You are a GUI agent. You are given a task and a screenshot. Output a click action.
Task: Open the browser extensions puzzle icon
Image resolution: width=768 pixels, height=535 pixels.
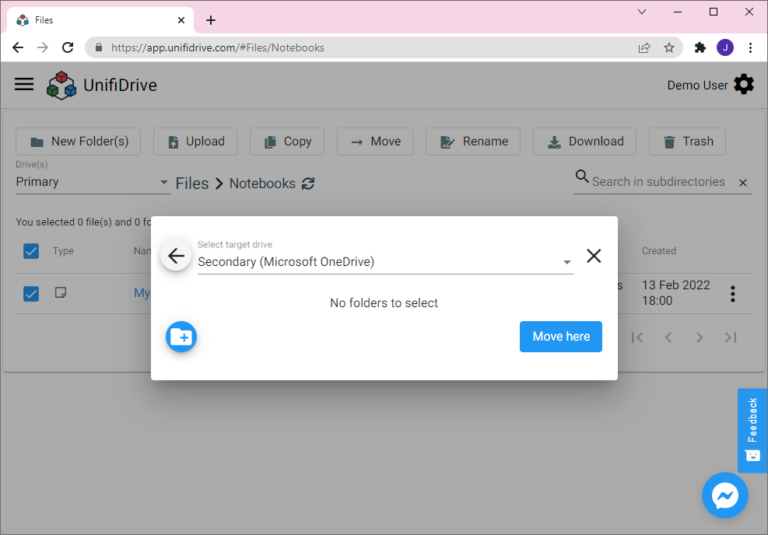tap(700, 48)
